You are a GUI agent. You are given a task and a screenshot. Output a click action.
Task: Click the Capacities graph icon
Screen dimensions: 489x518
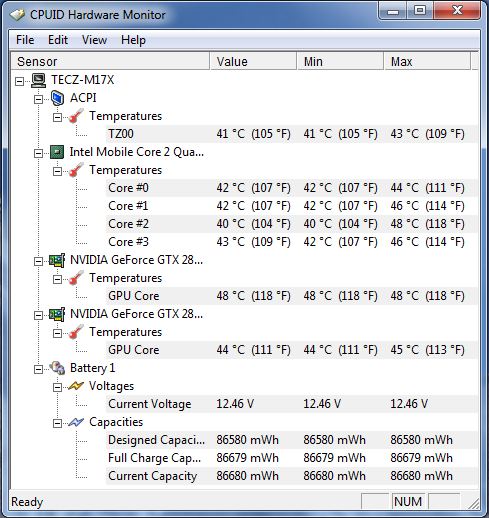76,422
